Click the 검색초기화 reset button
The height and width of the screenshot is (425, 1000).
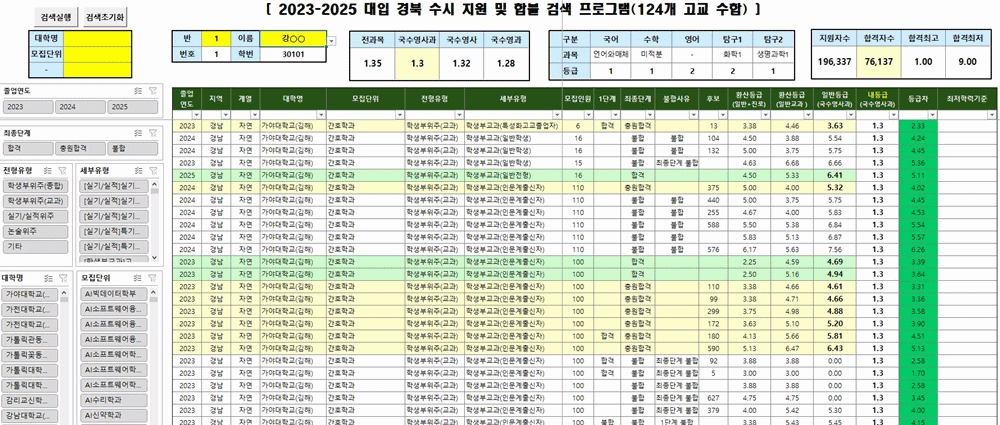click(105, 17)
